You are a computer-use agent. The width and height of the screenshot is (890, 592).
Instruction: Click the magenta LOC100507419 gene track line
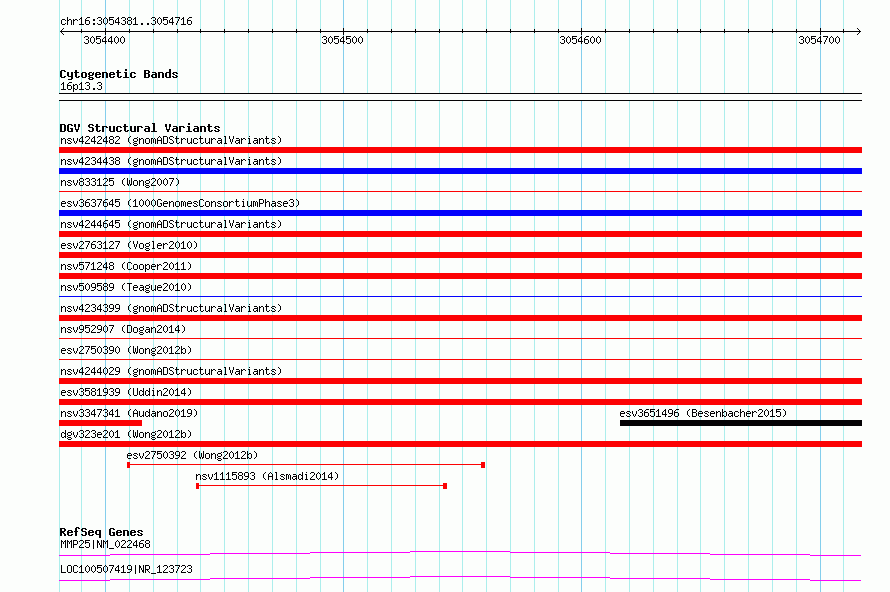460,578
